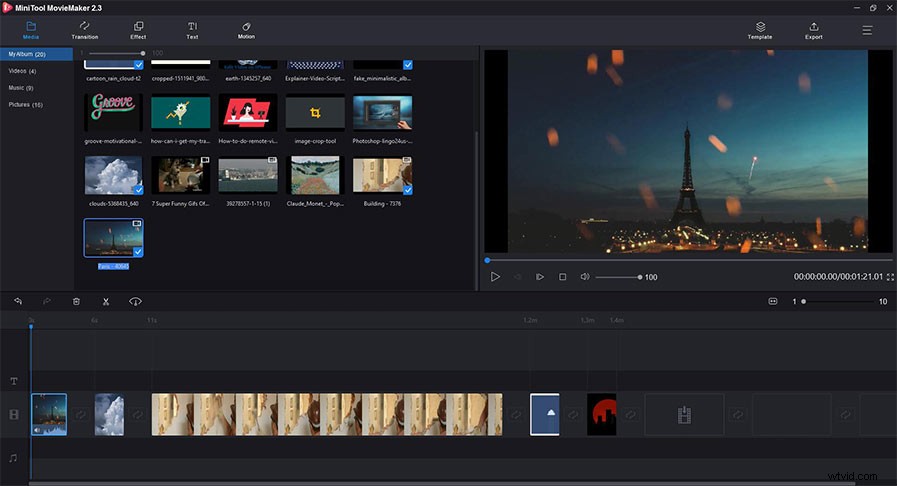Play the preview video

click(x=495, y=277)
